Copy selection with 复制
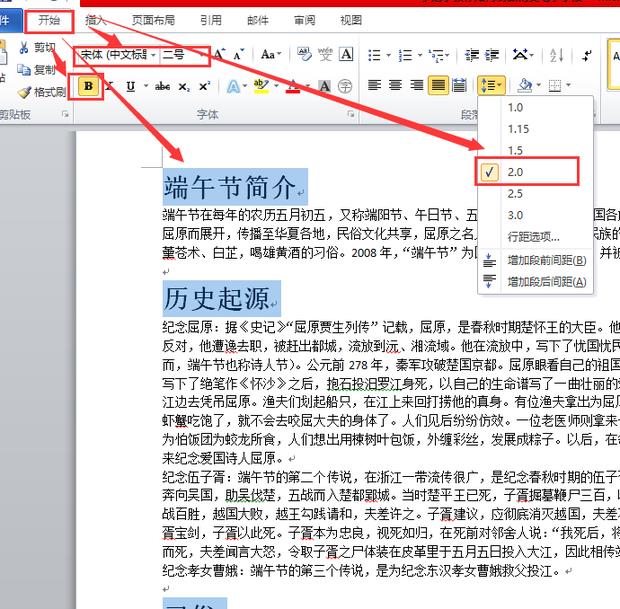Image resolution: width=620 pixels, height=609 pixels. tap(38, 70)
